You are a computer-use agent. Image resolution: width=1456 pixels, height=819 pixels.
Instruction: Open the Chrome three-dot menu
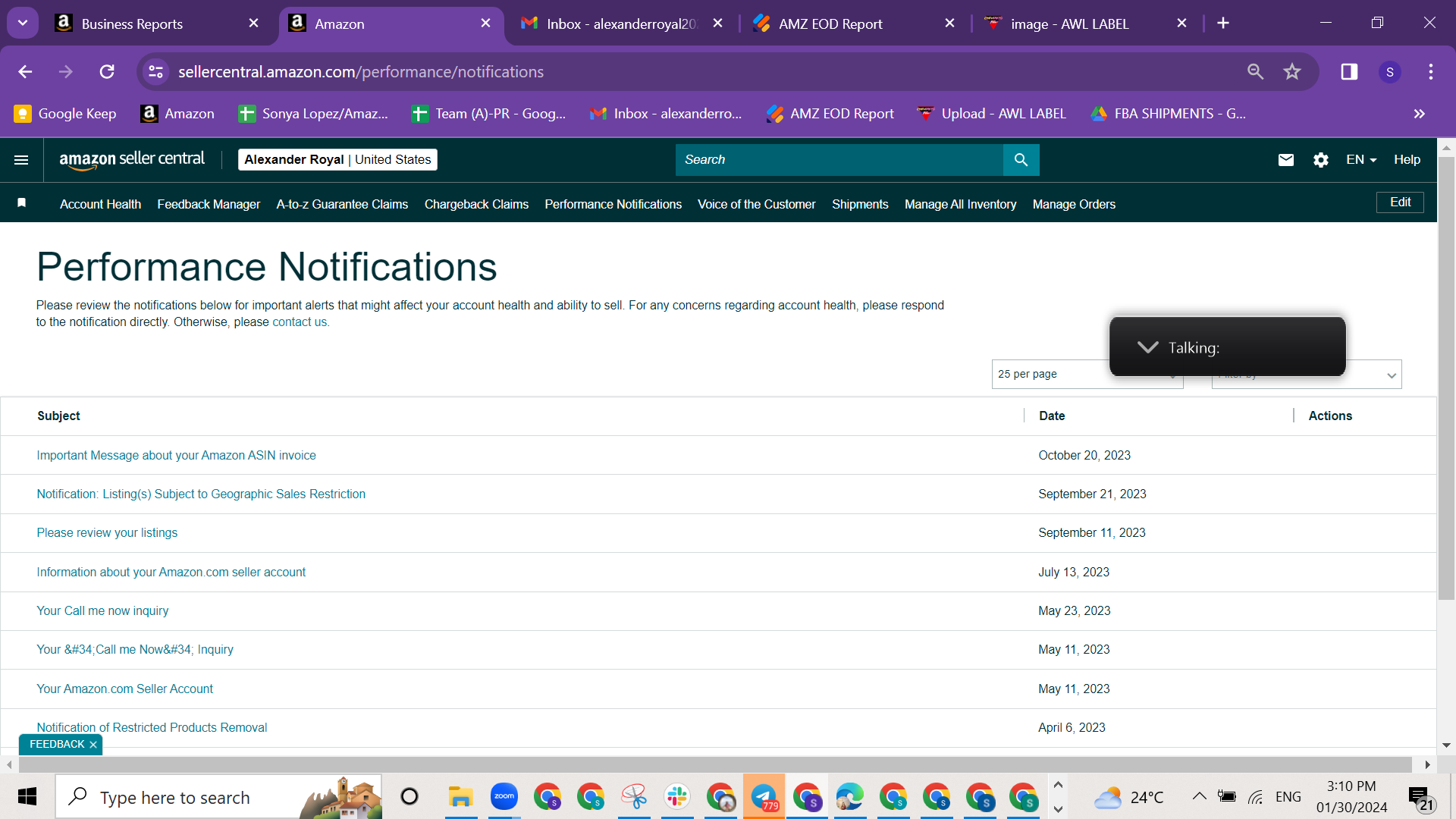pyautogui.click(x=1431, y=72)
